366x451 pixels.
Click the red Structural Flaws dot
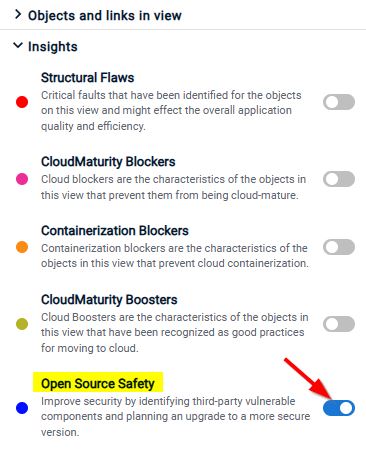pos(22,102)
